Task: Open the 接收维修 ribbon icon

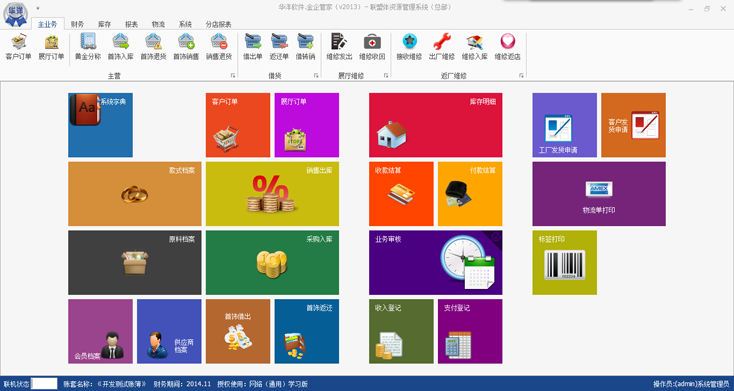Action: pos(409,47)
